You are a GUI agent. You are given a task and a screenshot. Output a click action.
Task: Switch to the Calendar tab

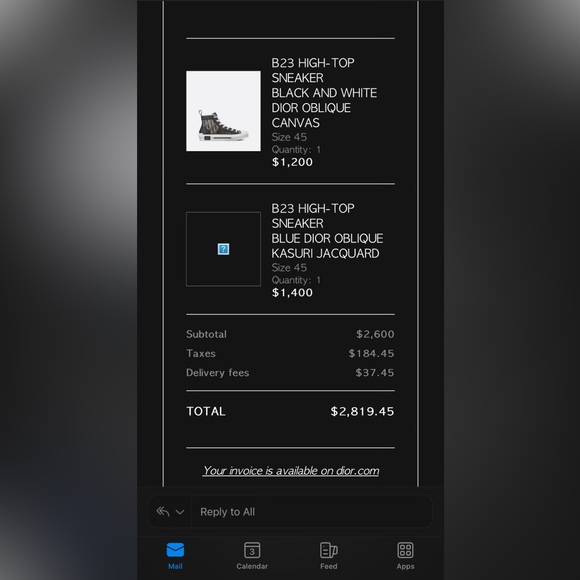[252, 556]
